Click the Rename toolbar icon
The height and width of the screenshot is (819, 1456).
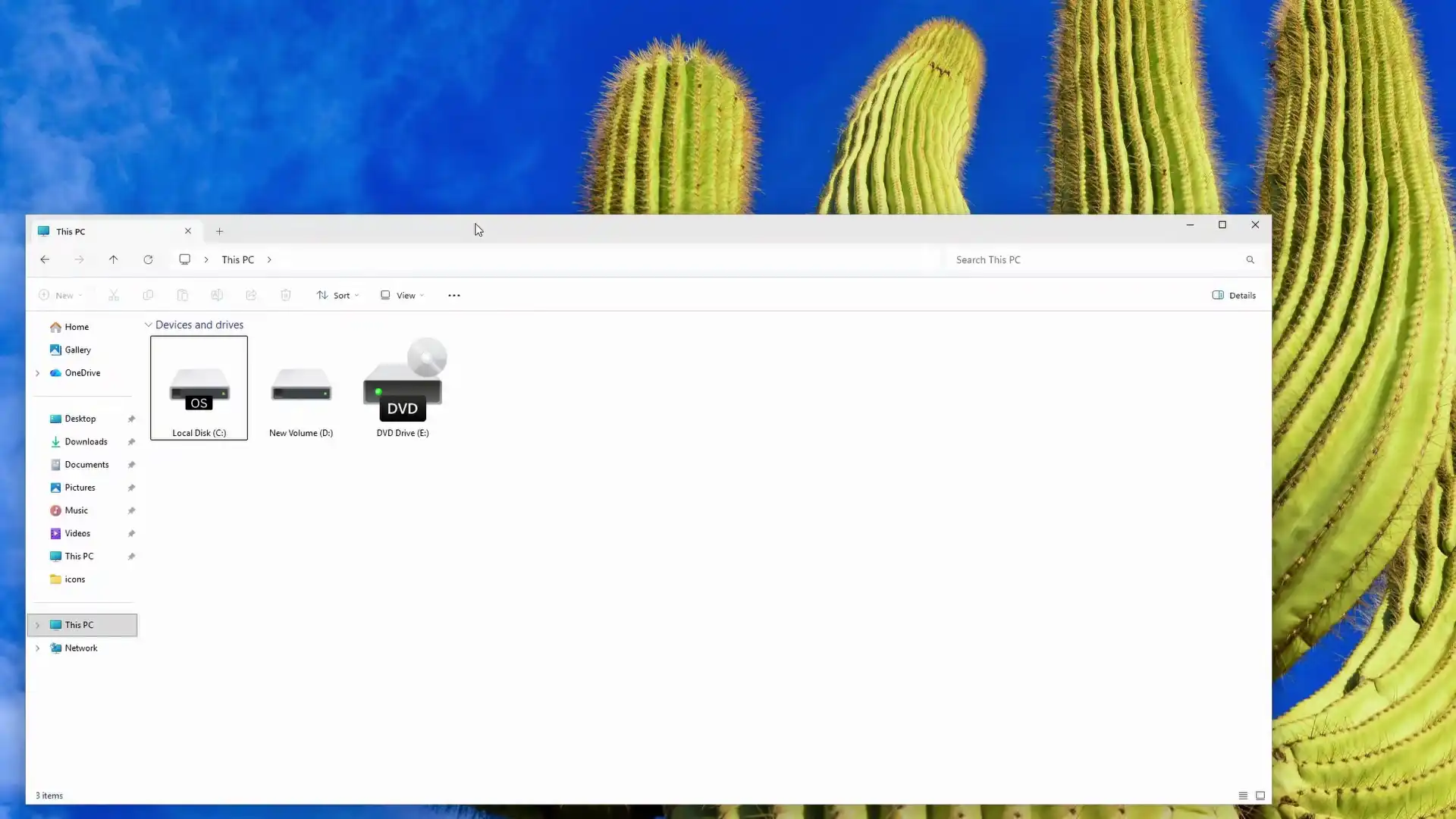(217, 295)
